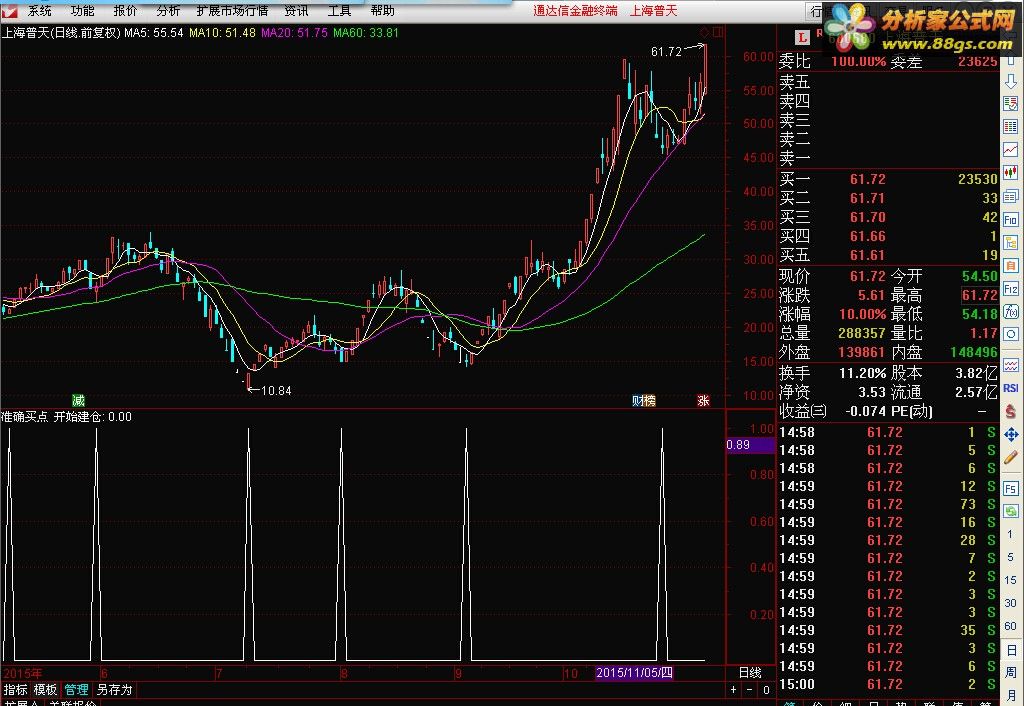Select the candlestick chart icon

pyautogui.click(x=1010, y=172)
